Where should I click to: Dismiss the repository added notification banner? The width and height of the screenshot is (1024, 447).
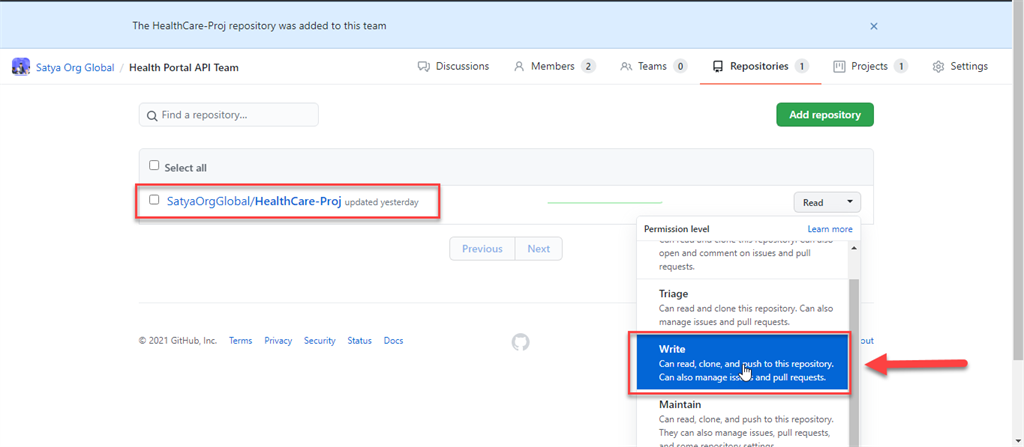coord(874,26)
